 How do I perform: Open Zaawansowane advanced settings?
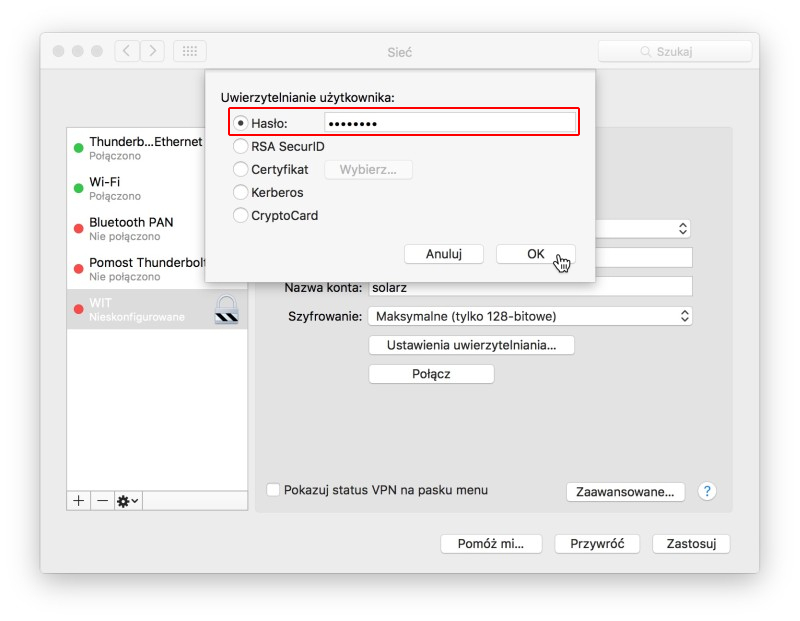(x=625, y=492)
